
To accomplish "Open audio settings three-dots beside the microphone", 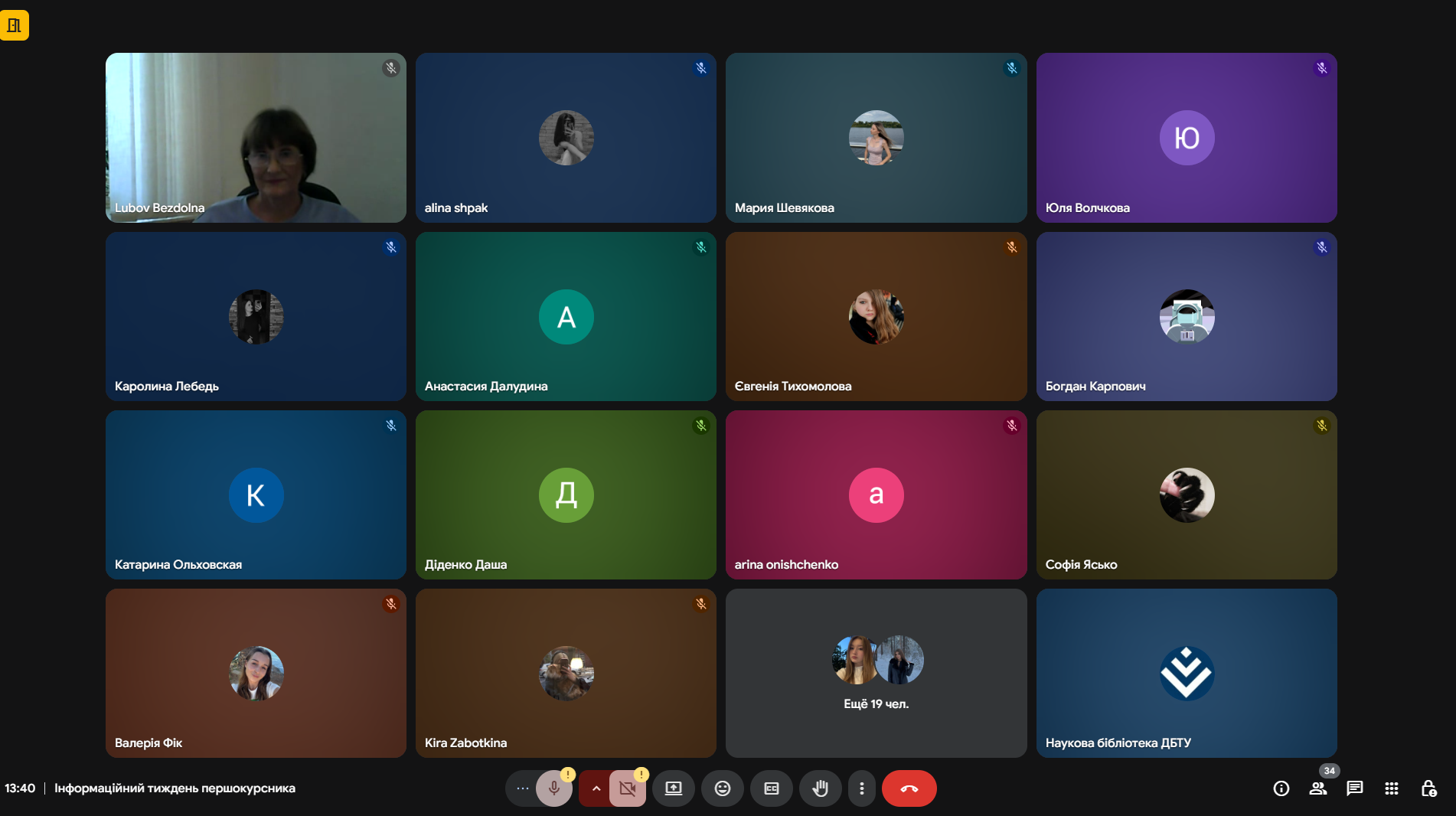I will [522, 788].
